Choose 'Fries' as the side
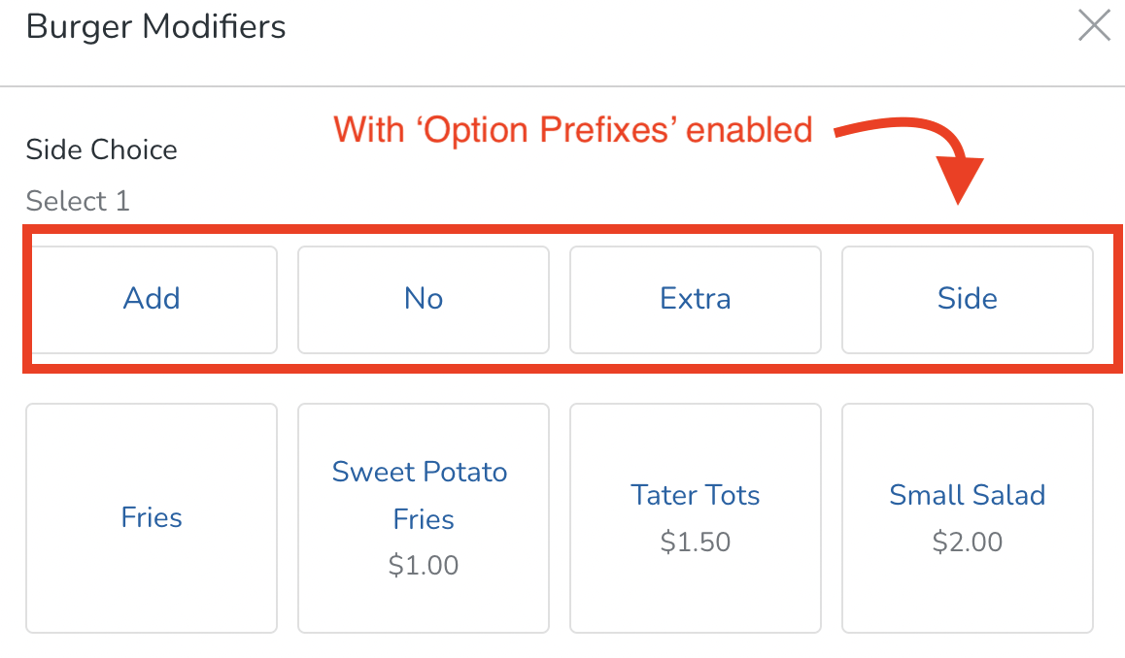1125x658 pixels. point(151,517)
